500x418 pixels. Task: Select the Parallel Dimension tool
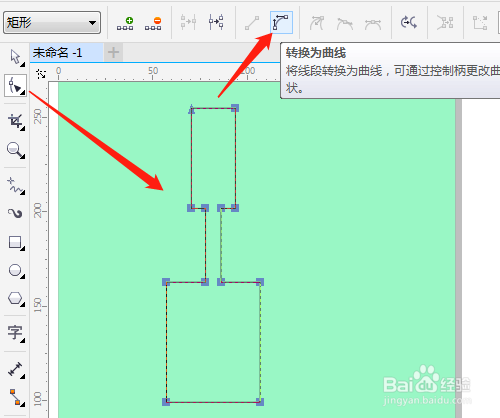pos(16,370)
